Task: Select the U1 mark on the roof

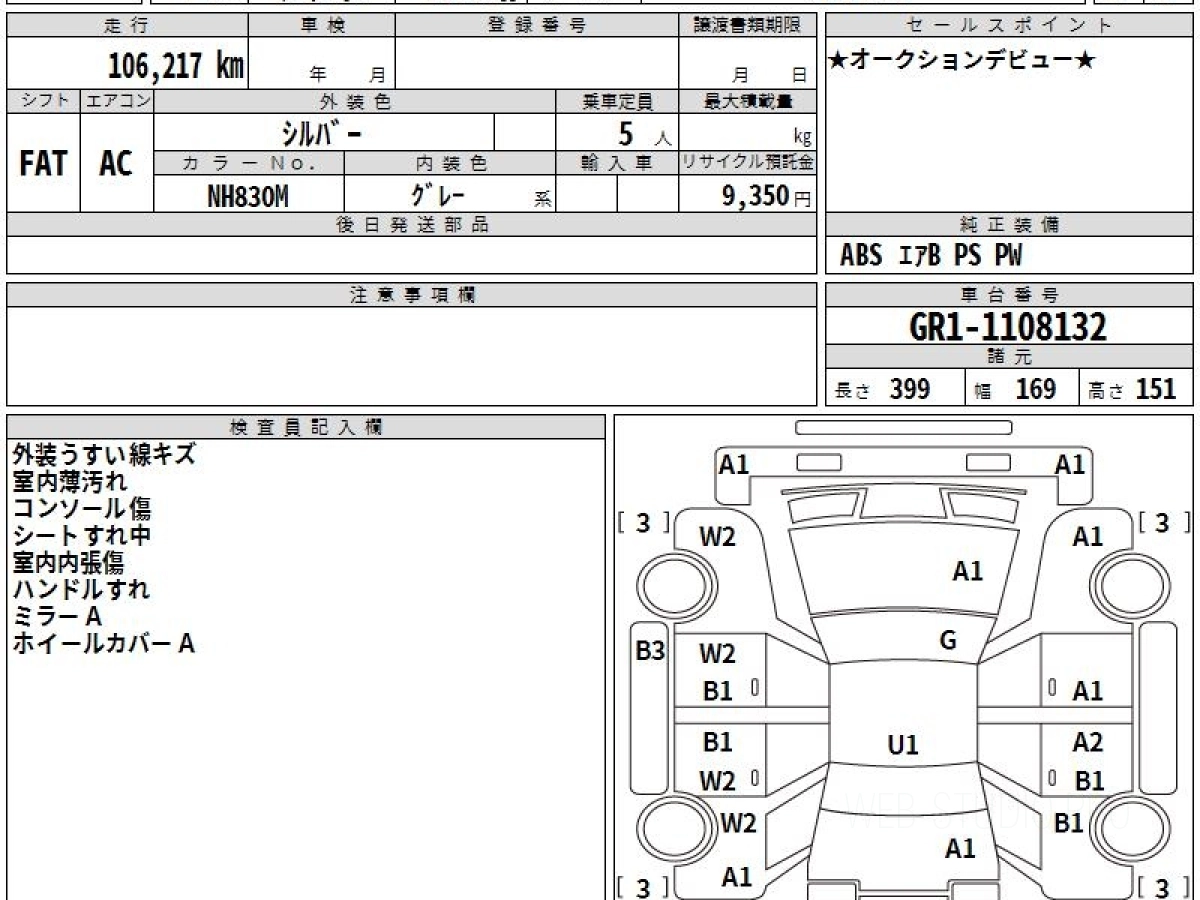Action: (903, 745)
